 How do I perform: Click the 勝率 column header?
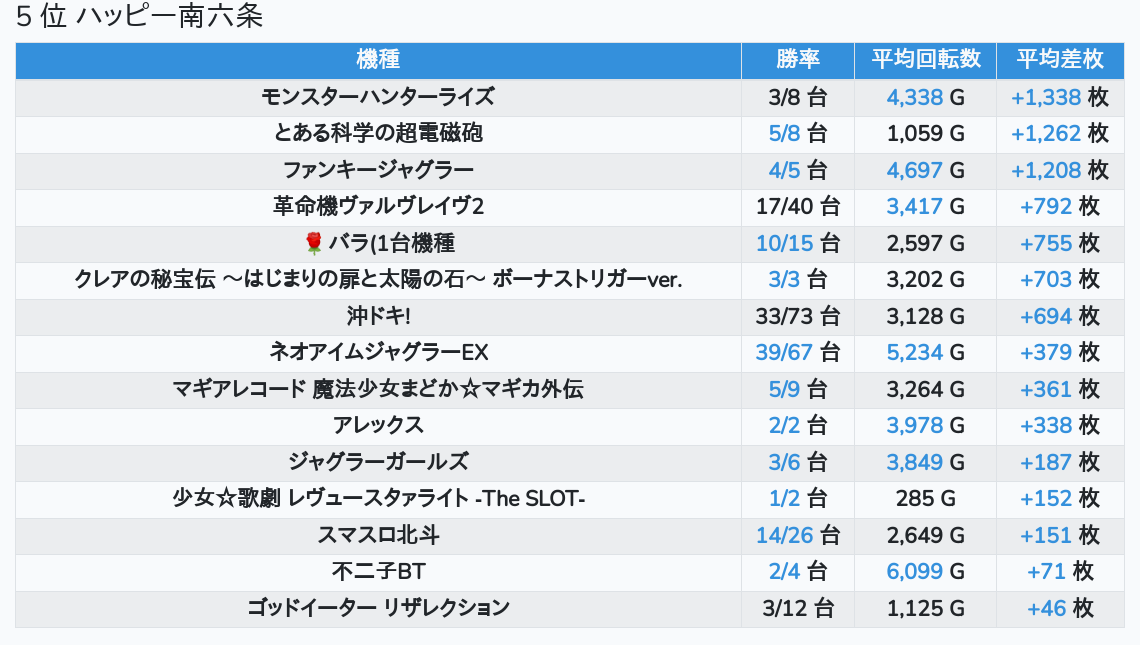[797, 60]
